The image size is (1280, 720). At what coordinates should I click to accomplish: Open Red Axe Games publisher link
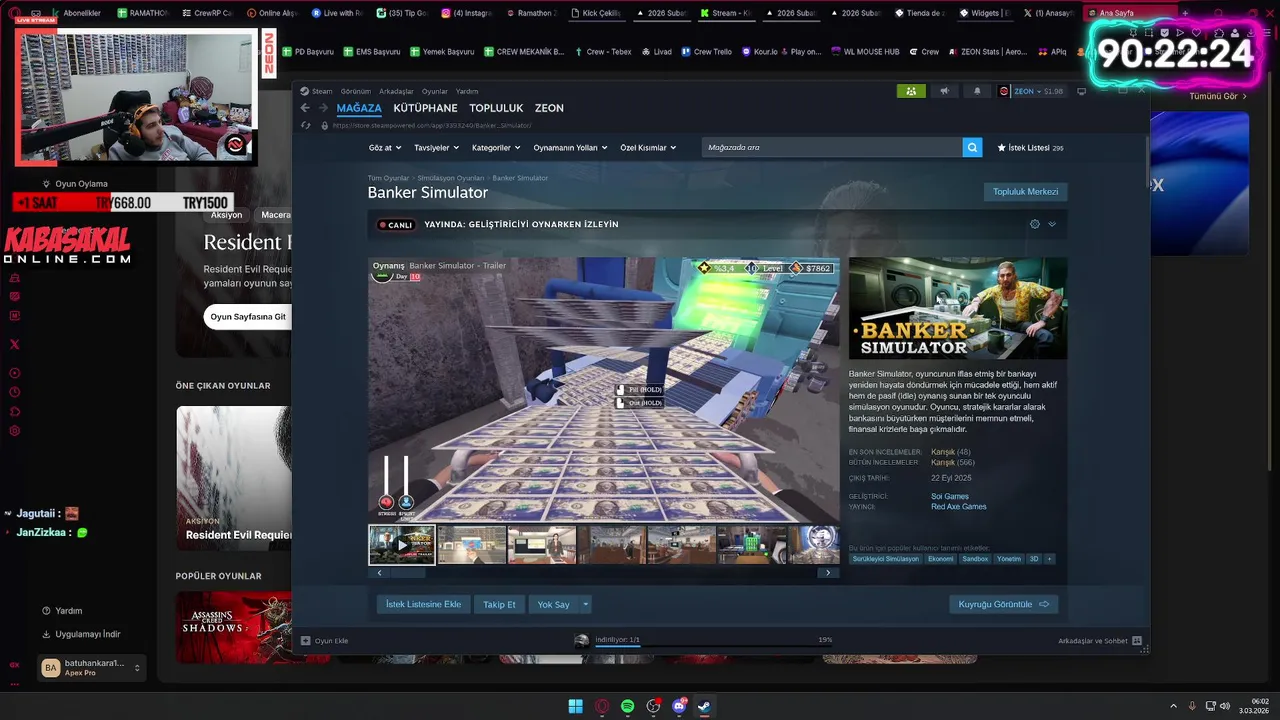coord(958,506)
